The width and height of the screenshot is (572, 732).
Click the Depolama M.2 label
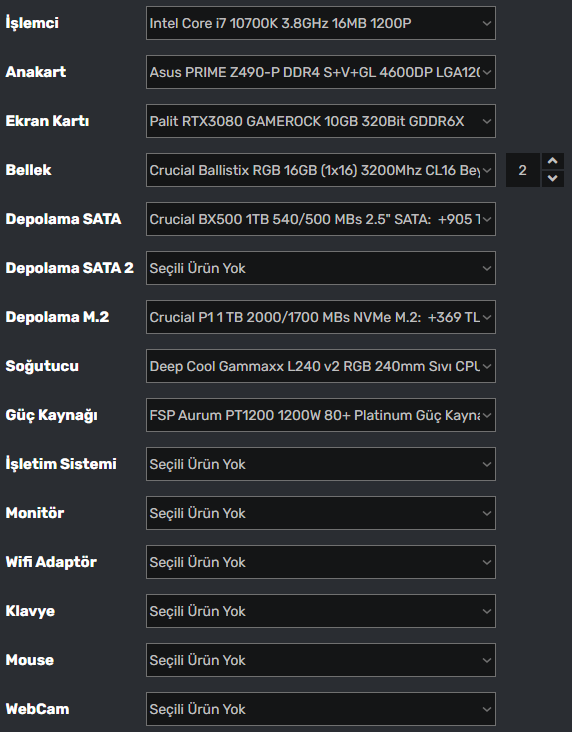pos(57,317)
